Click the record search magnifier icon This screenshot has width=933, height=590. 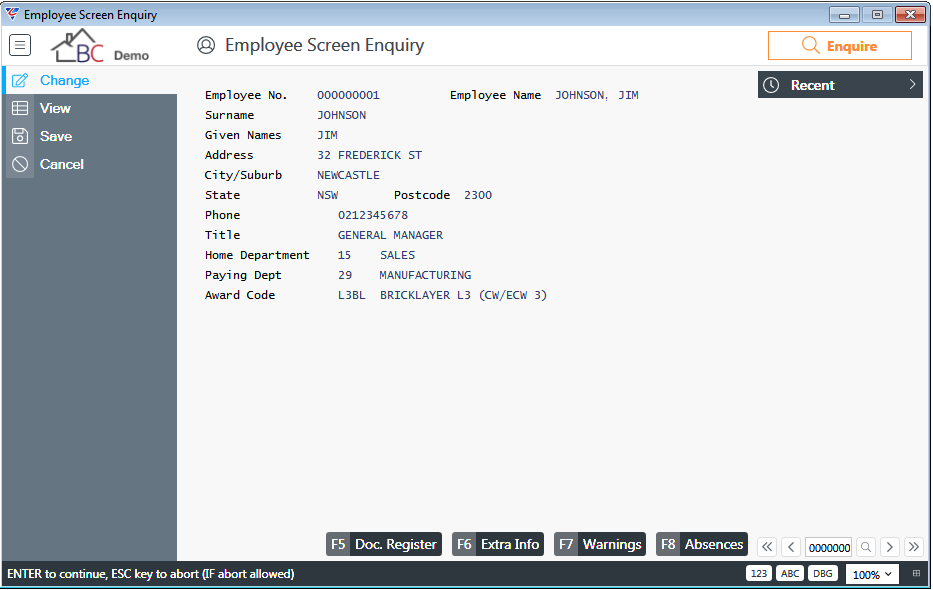point(866,547)
